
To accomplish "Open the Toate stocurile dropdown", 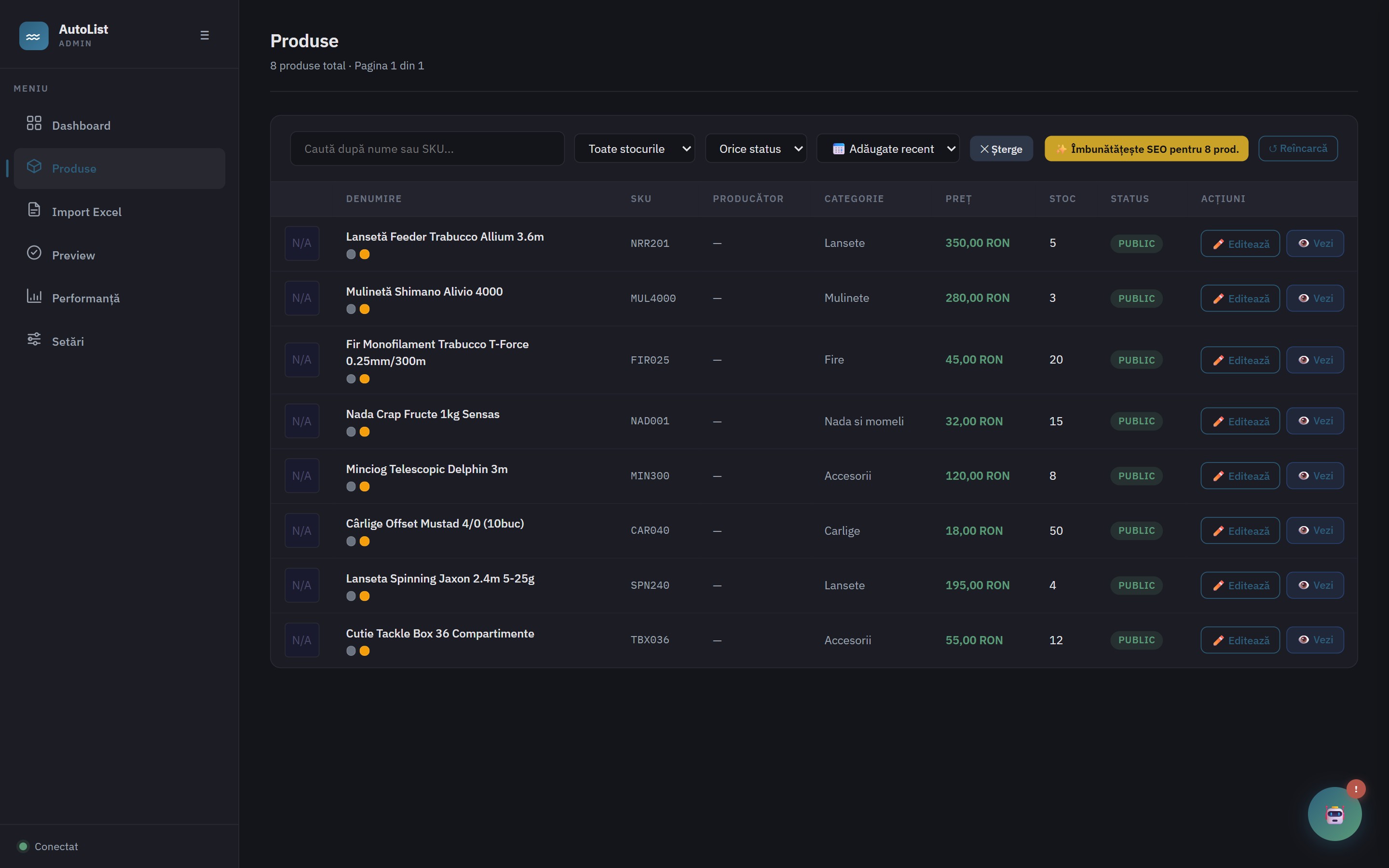I will point(634,149).
